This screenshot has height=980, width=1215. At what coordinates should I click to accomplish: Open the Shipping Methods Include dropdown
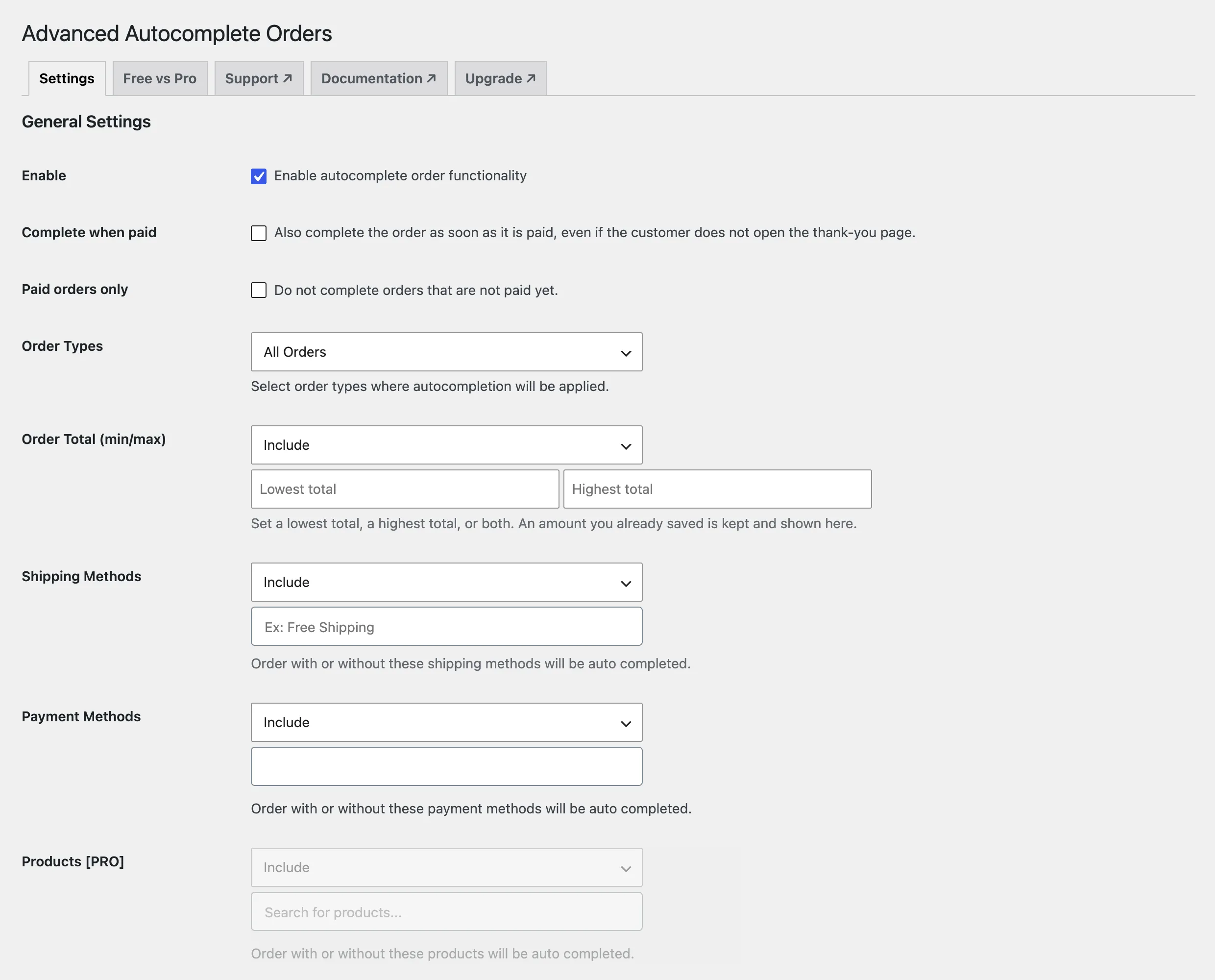tap(446, 582)
